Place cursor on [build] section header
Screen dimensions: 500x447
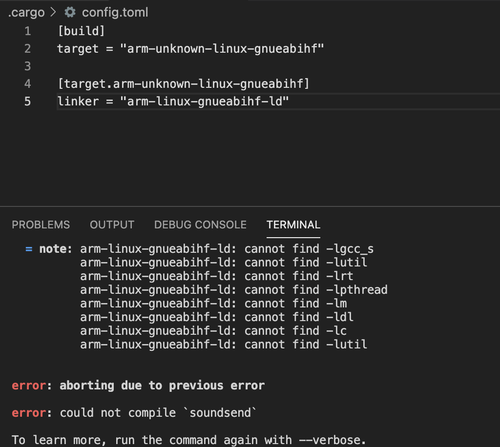pyautogui.click(x=81, y=31)
